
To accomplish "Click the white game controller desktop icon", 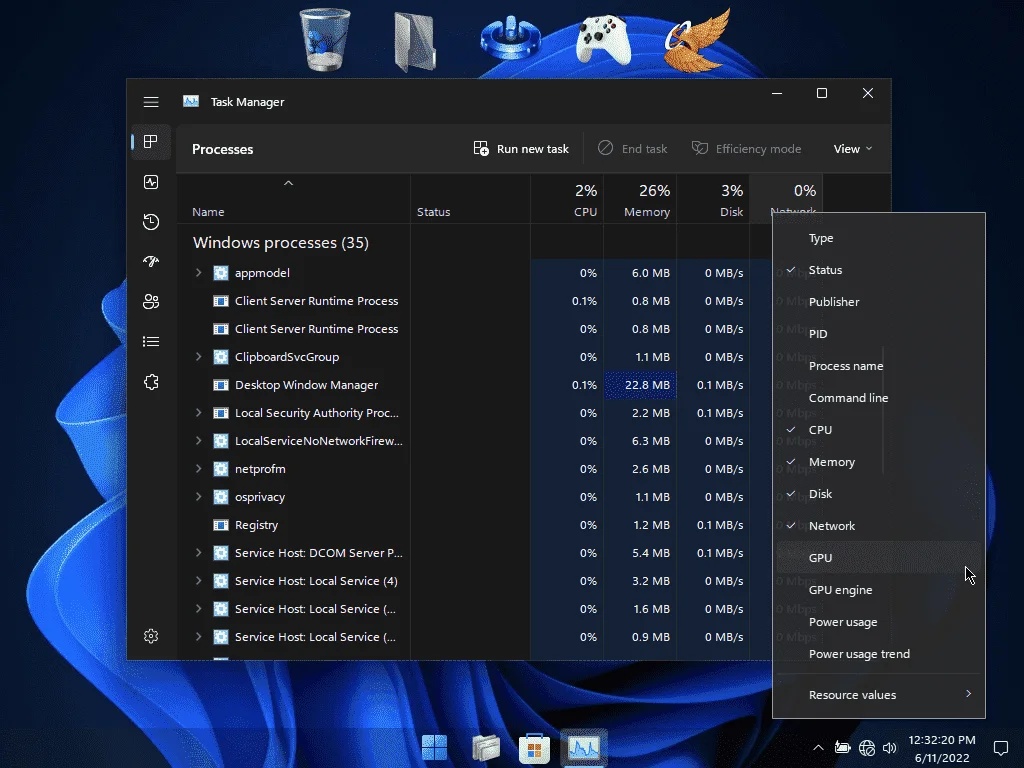I will pos(603,40).
